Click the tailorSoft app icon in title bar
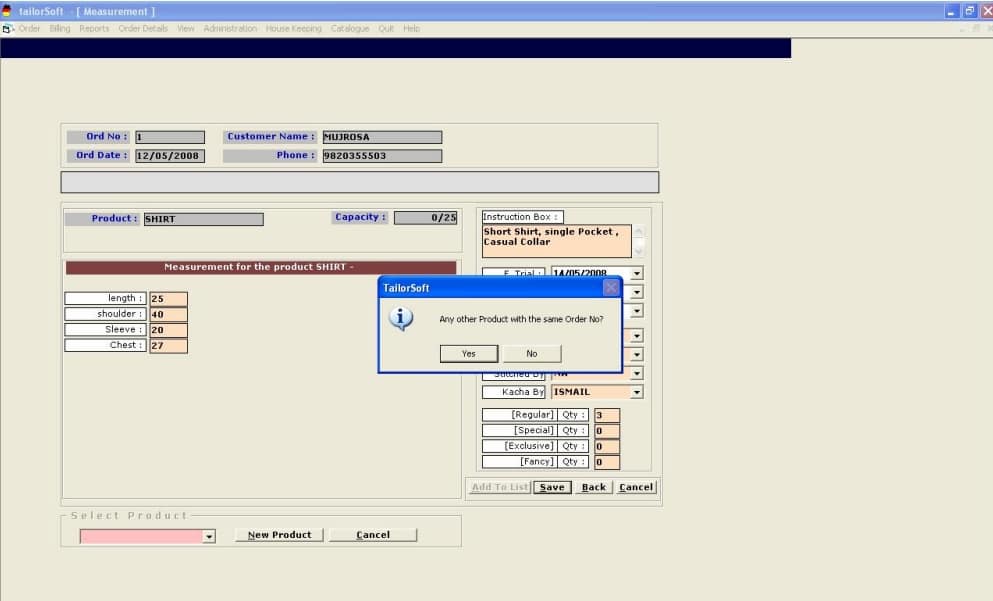The height and width of the screenshot is (601, 993). pos(7,11)
